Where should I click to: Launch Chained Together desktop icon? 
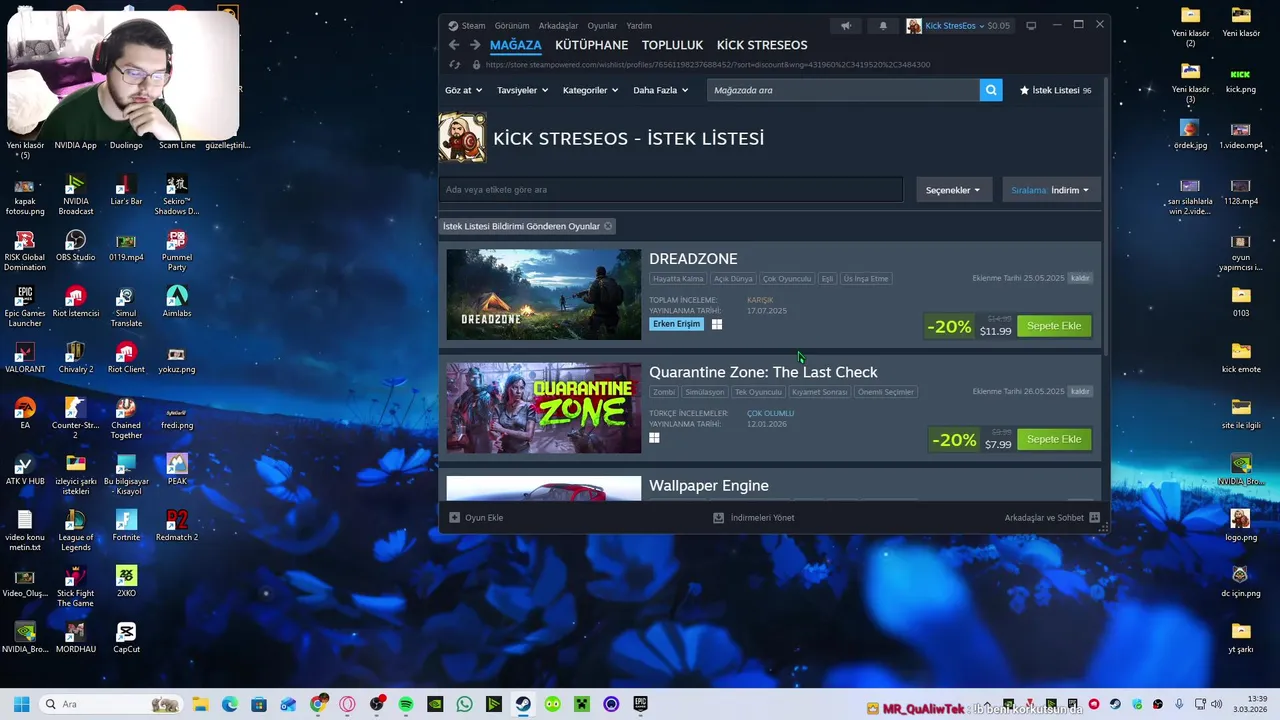126,418
